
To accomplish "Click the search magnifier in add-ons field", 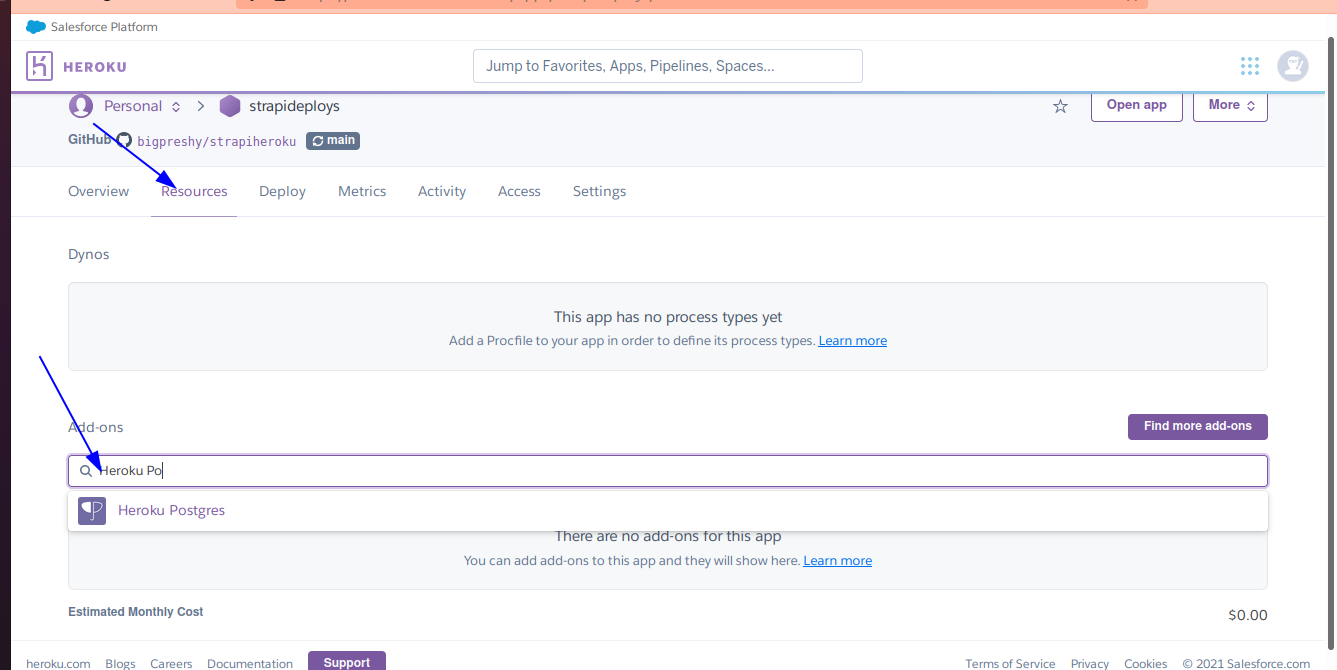I will (86, 471).
